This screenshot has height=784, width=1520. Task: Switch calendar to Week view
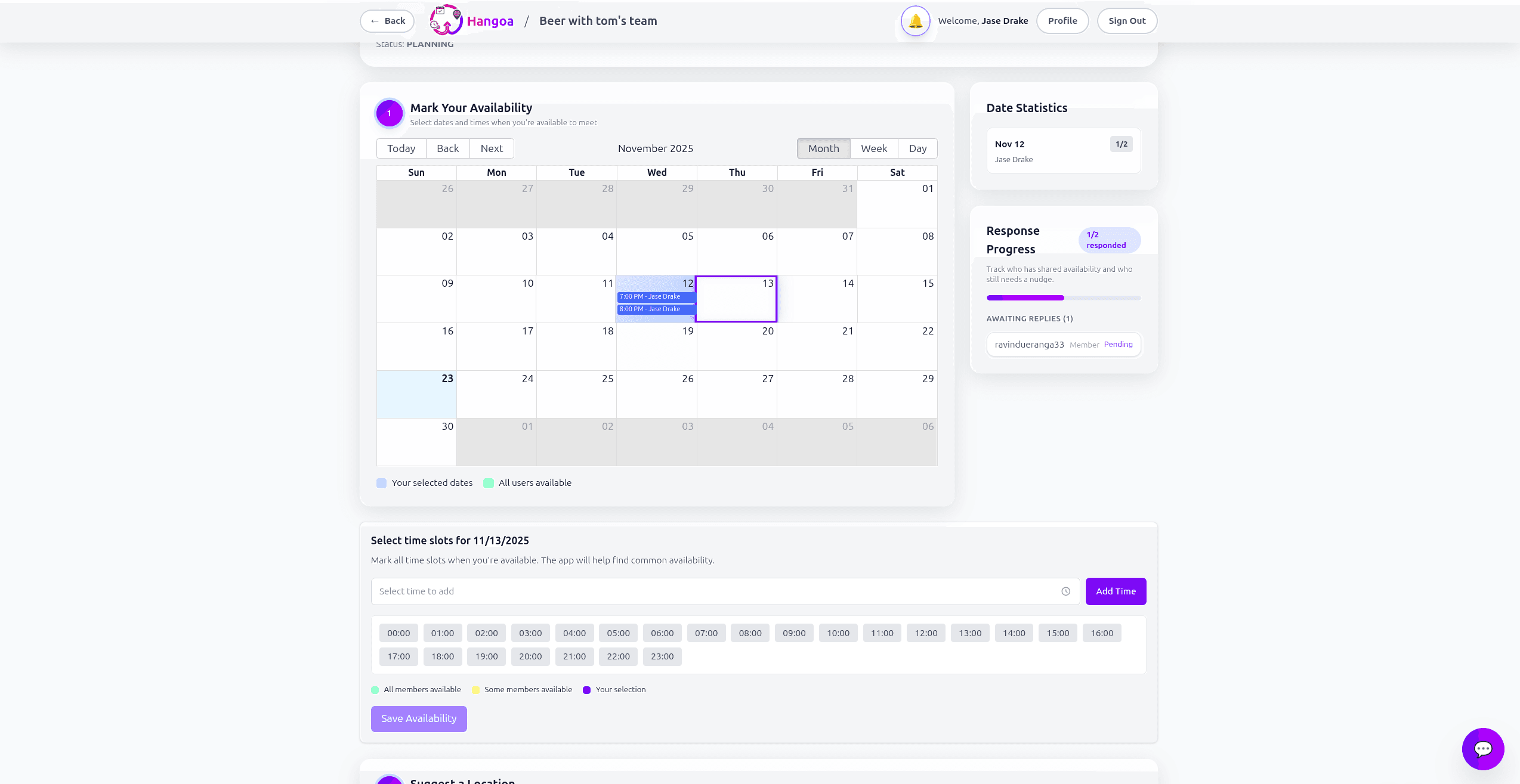[x=873, y=148]
